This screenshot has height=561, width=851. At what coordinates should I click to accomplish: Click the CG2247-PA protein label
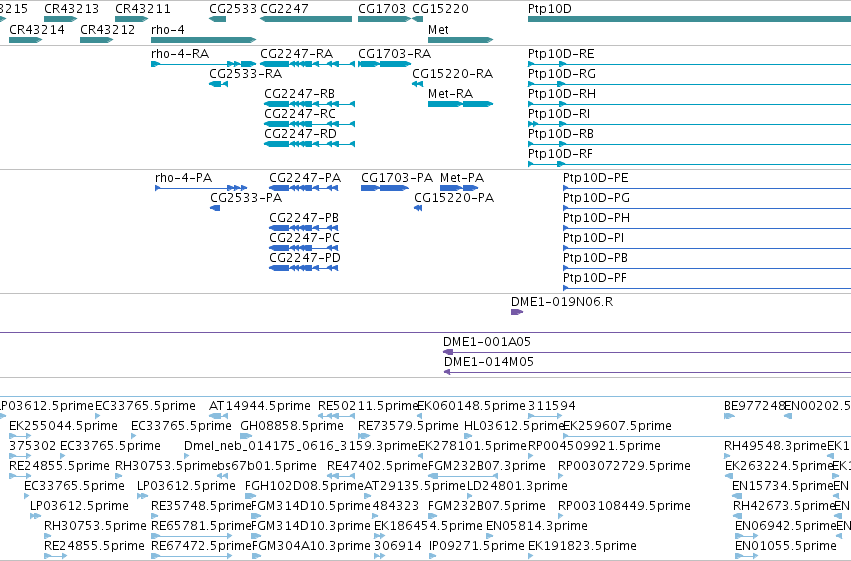tap(305, 177)
